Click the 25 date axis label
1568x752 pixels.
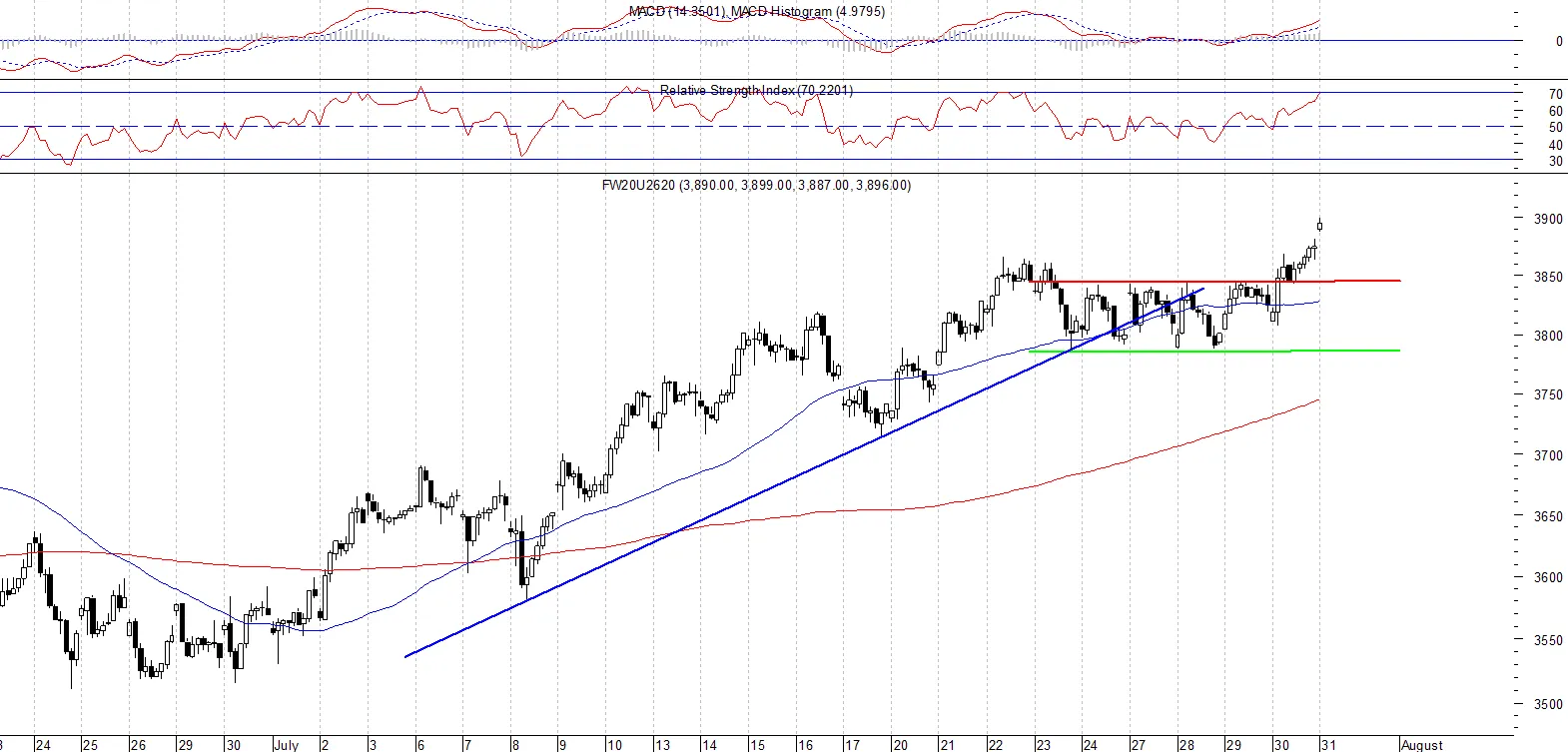tap(90, 745)
